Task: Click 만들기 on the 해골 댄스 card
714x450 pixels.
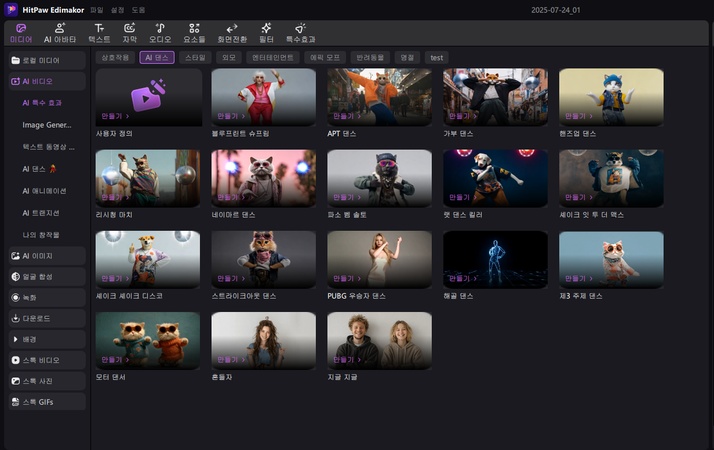Action: [462, 278]
